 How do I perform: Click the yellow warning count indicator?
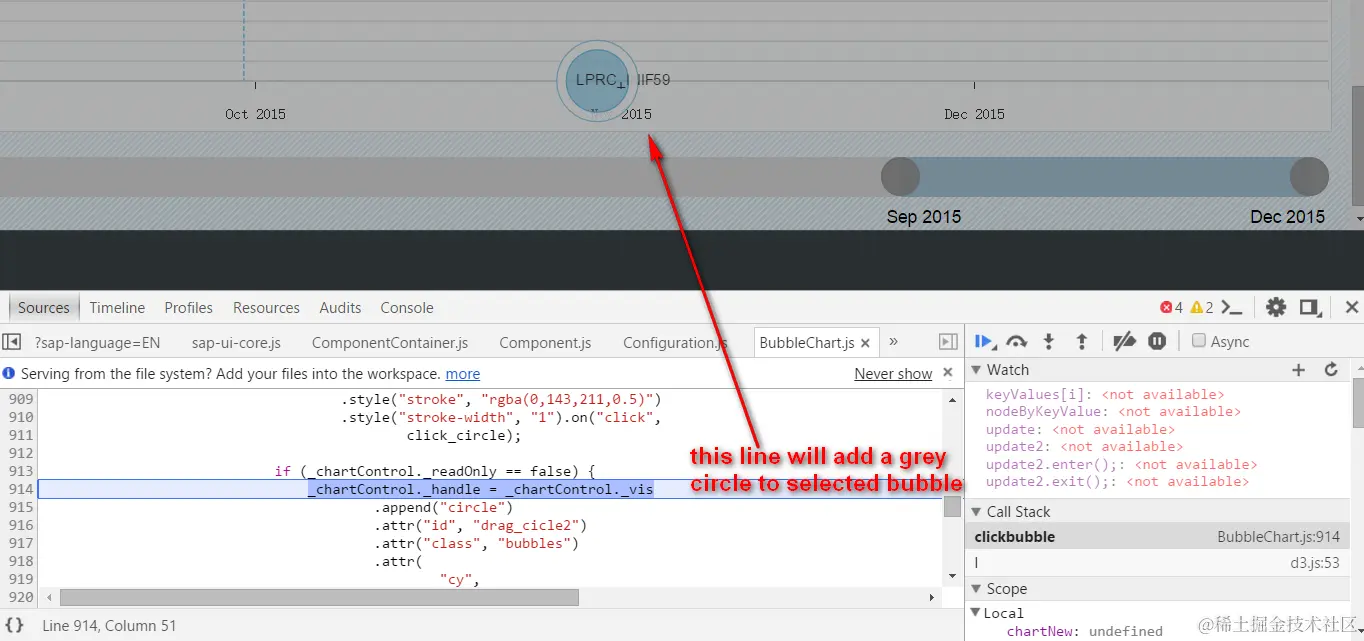tap(1201, 307)
